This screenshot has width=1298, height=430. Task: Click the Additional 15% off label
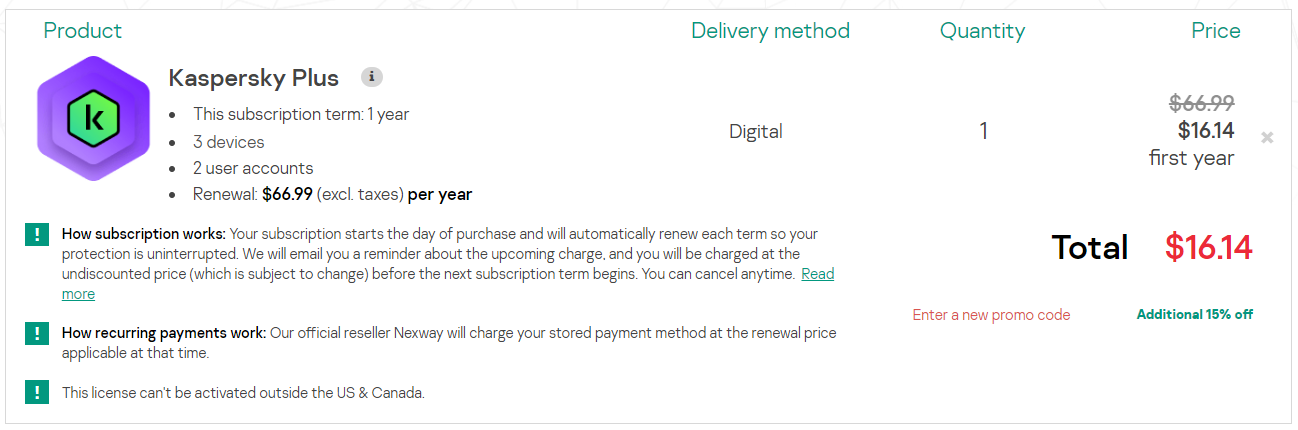coord(1194,315)
